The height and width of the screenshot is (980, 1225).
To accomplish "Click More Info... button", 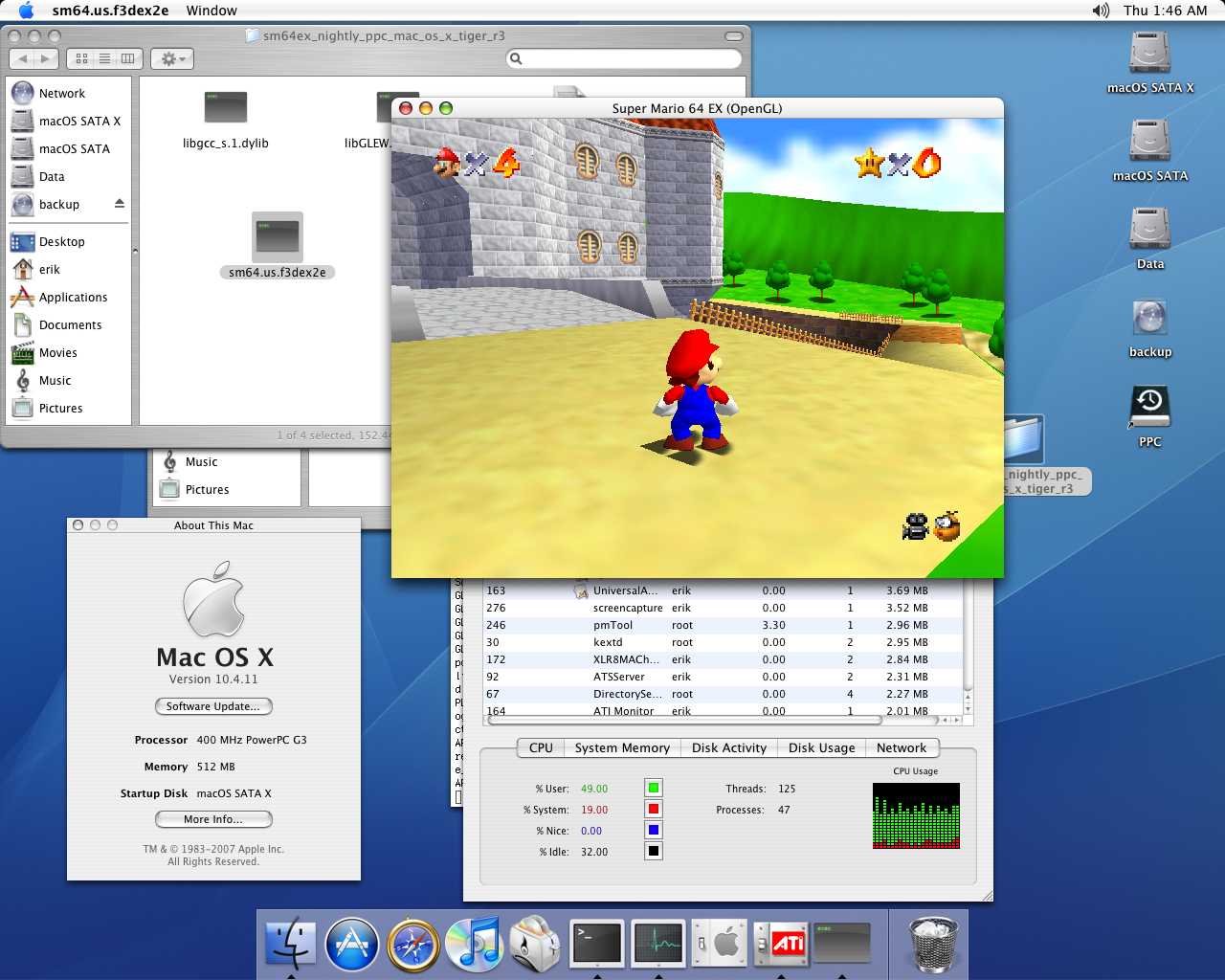I will [x=213, y=819].
